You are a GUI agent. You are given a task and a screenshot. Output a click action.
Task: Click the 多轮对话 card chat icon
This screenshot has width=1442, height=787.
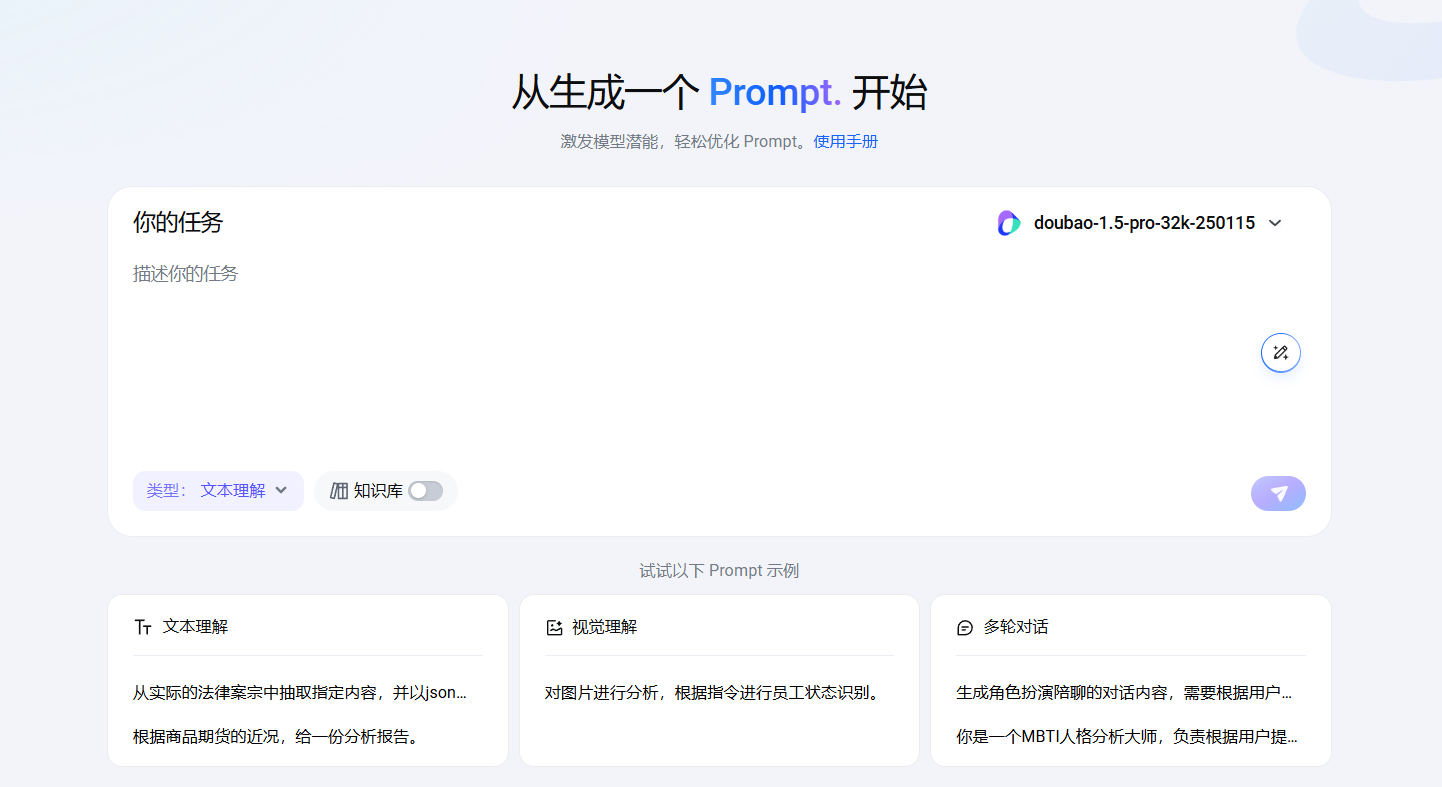coord(965,628)
